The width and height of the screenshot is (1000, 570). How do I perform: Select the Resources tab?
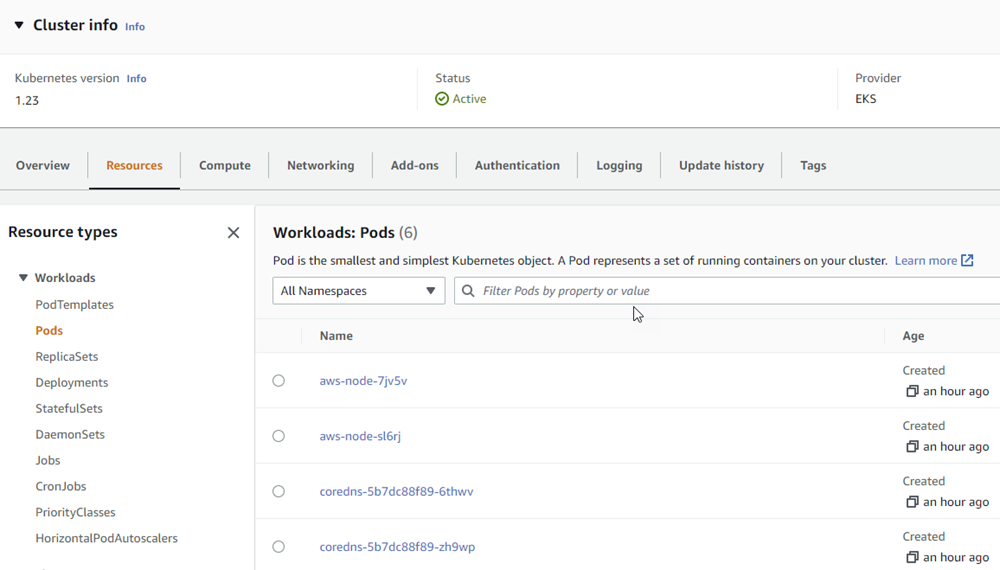(x=135, y=165)
